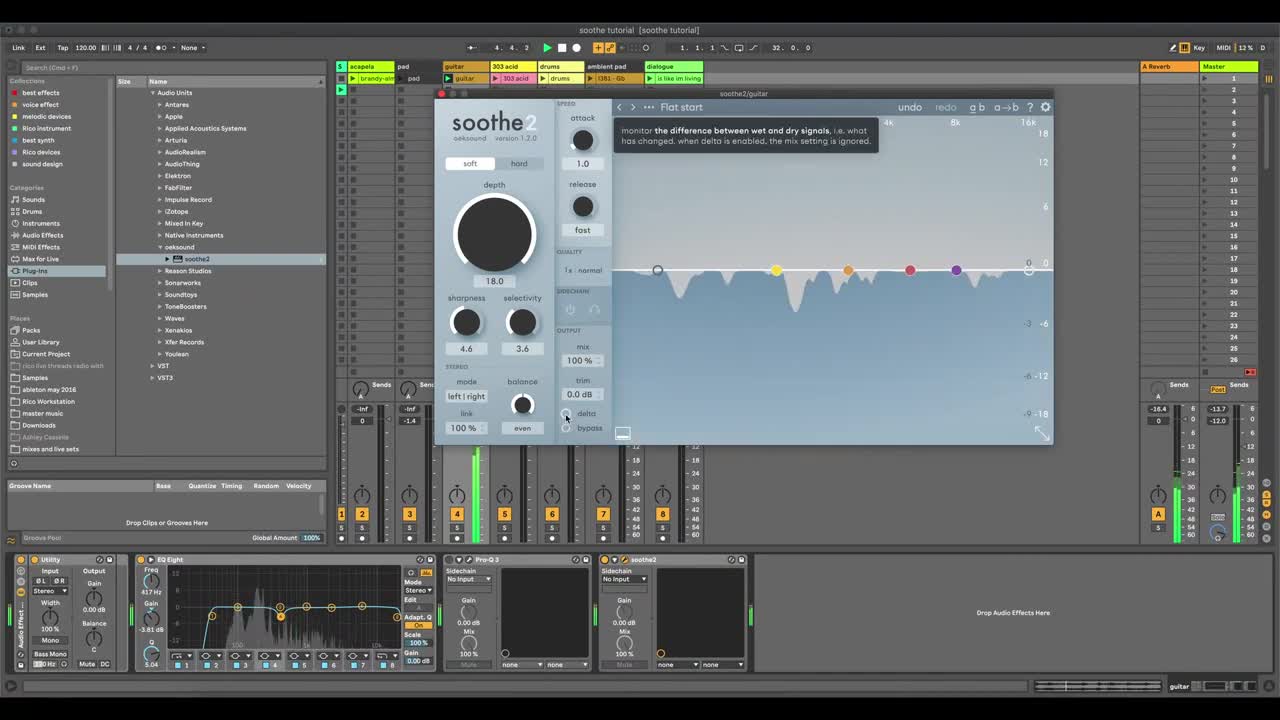Toggle the soothe2 device activator in device chain
The height and width of the screenshot is (720, 1280).
604,560
